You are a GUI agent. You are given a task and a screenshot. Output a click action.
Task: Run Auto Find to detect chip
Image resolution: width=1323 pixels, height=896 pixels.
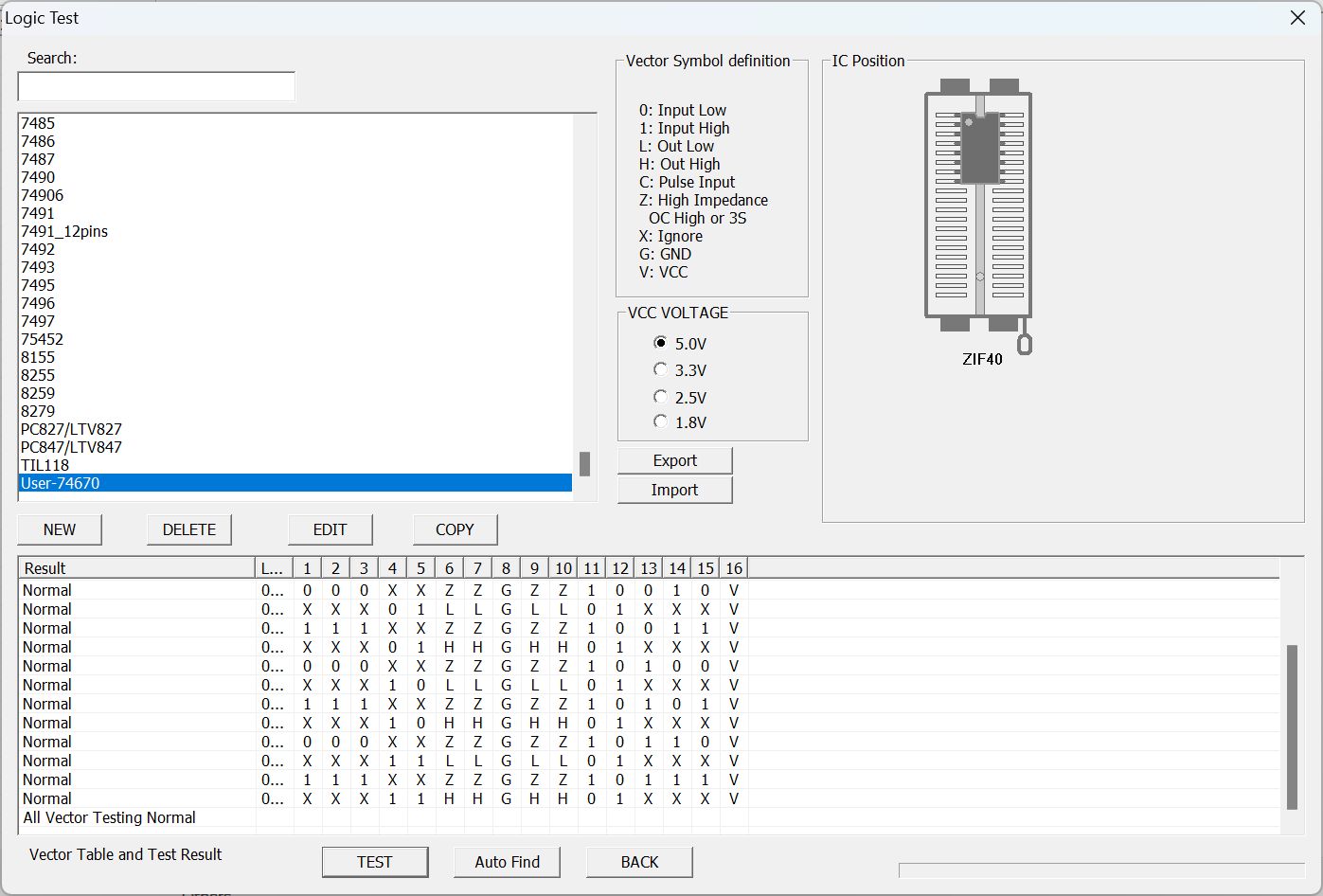[x=507, y=862]
